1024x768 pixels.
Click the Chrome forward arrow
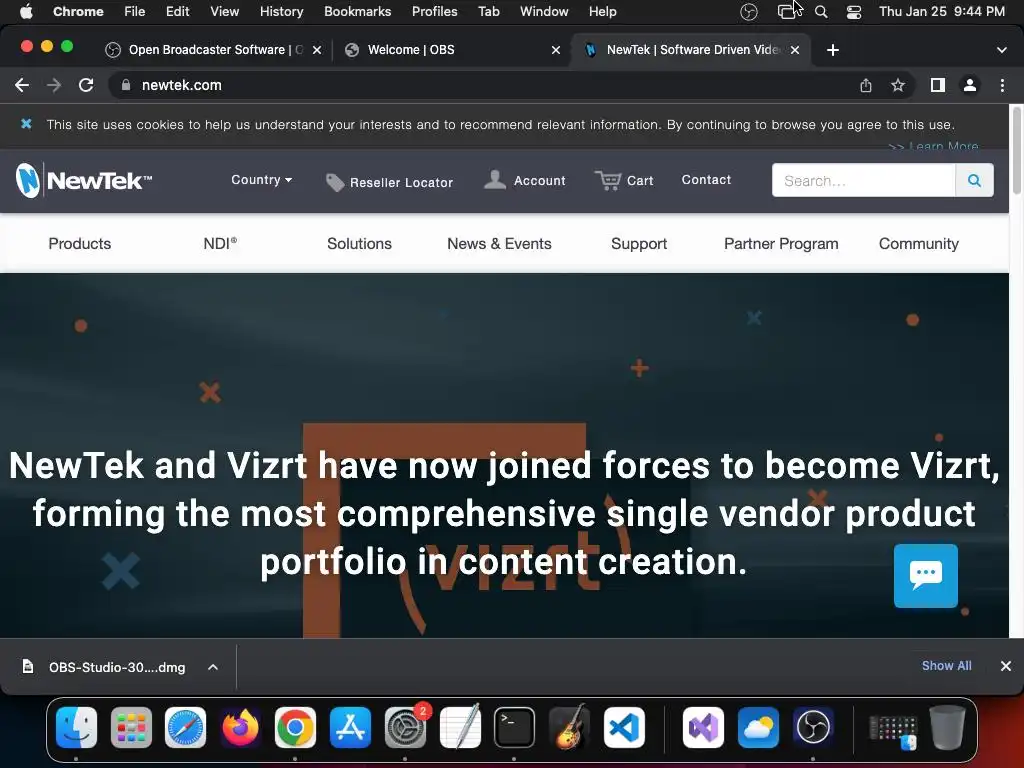tap(54, 85)
